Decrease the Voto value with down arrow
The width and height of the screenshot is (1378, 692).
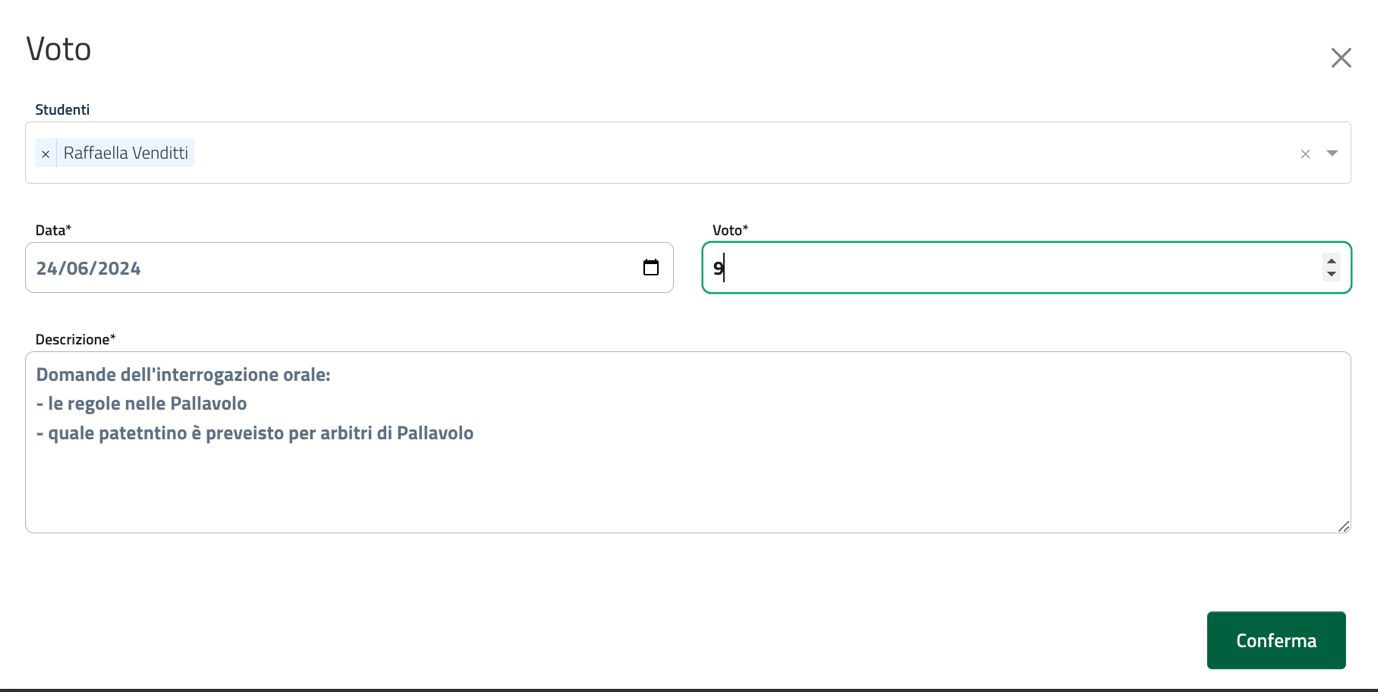point(1331,274)
